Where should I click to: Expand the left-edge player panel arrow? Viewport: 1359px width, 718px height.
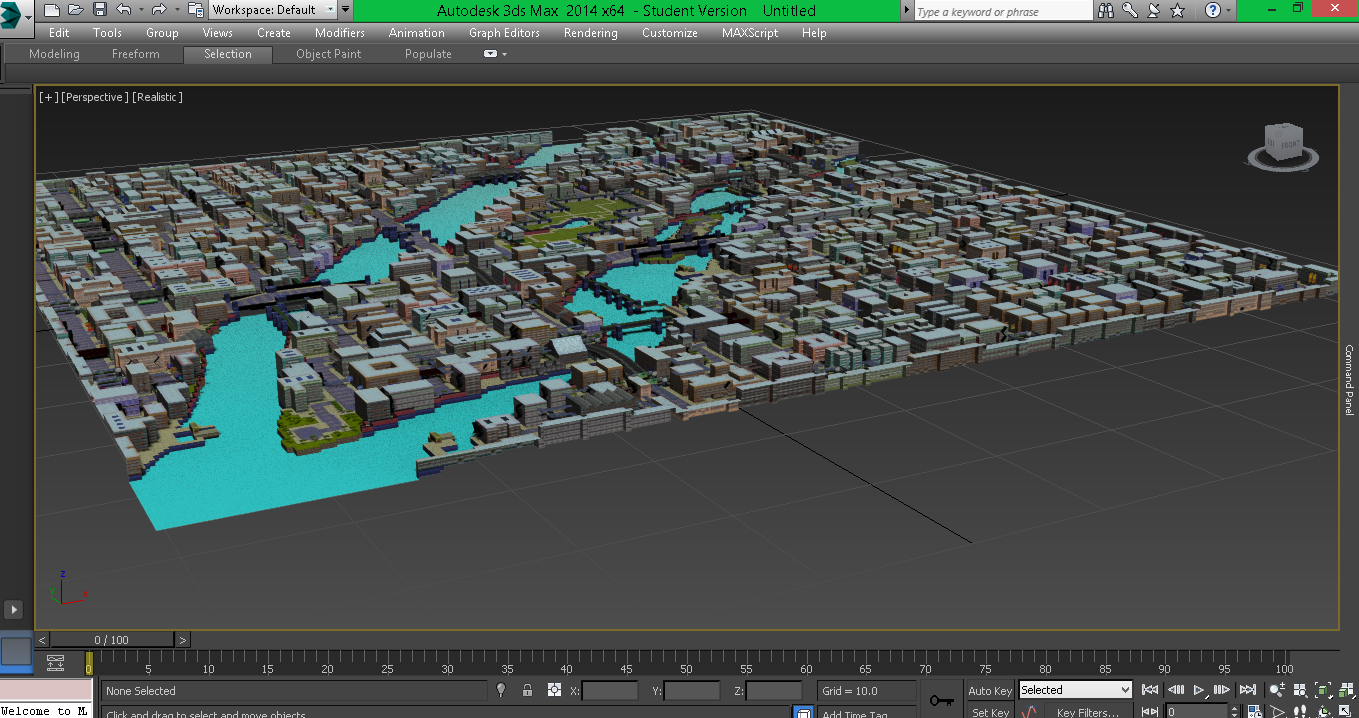14,609
